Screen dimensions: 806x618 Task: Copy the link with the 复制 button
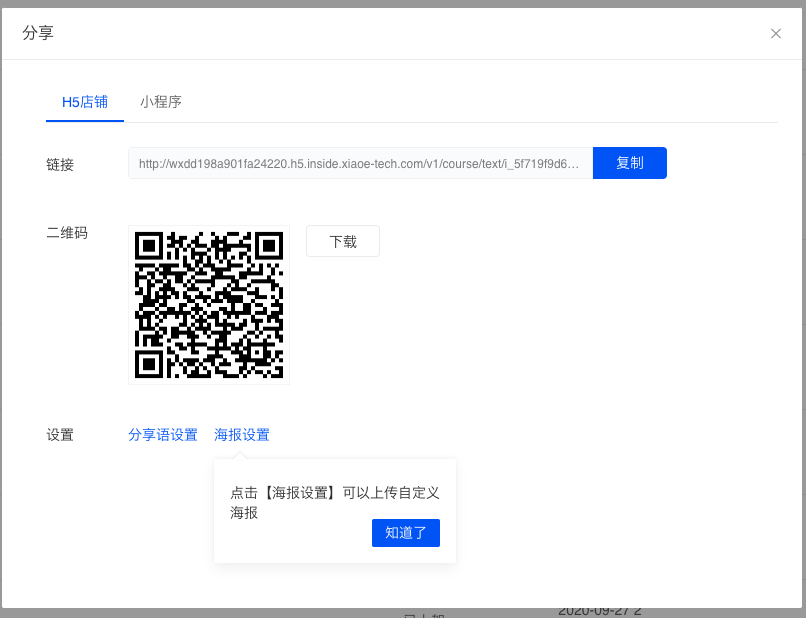pos(630,163)
